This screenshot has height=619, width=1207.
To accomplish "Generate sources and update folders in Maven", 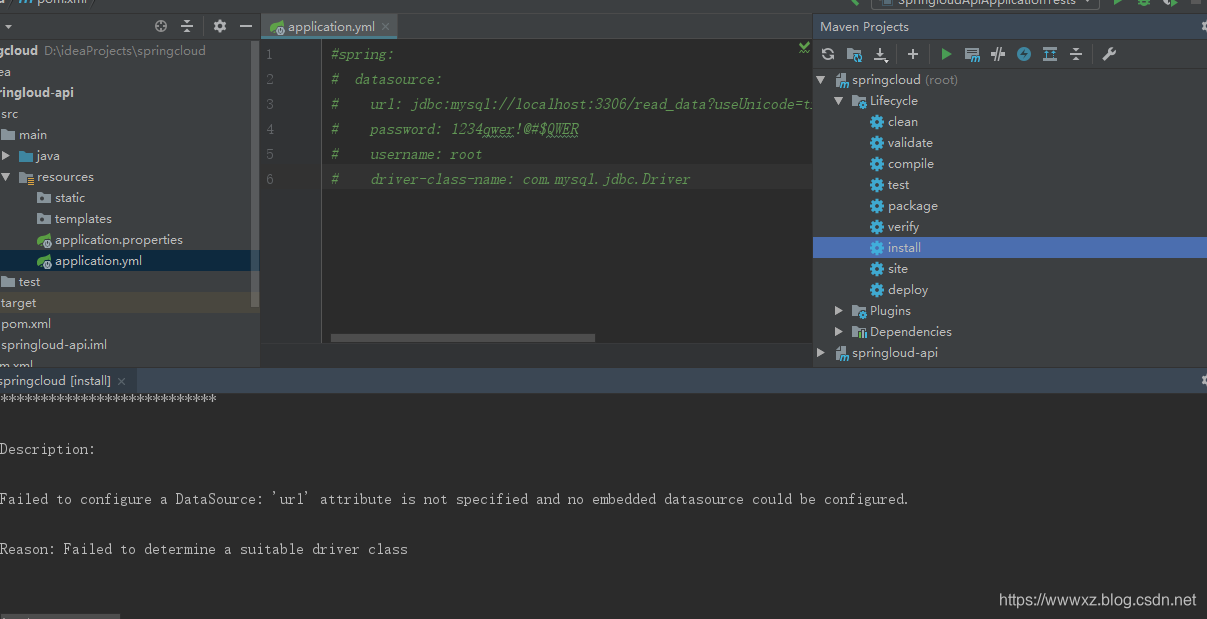I will (x=854, y=54).
